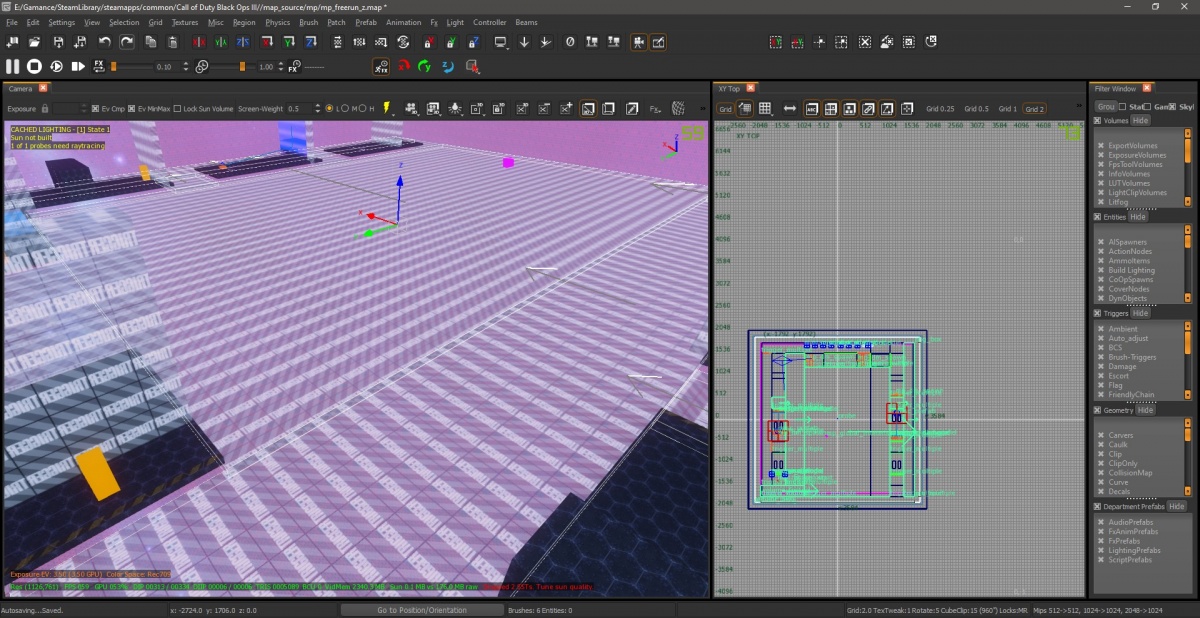1200x618 pixels.
Task: Click Hide button next to Geometry
Action: pyautogui.click(x=1145, y=410)
